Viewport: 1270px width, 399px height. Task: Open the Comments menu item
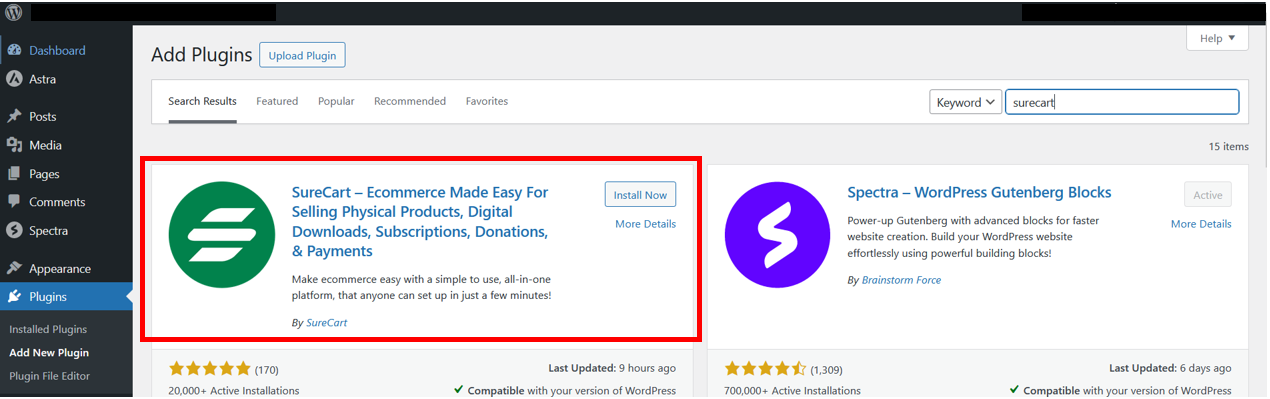click(66, 202)
